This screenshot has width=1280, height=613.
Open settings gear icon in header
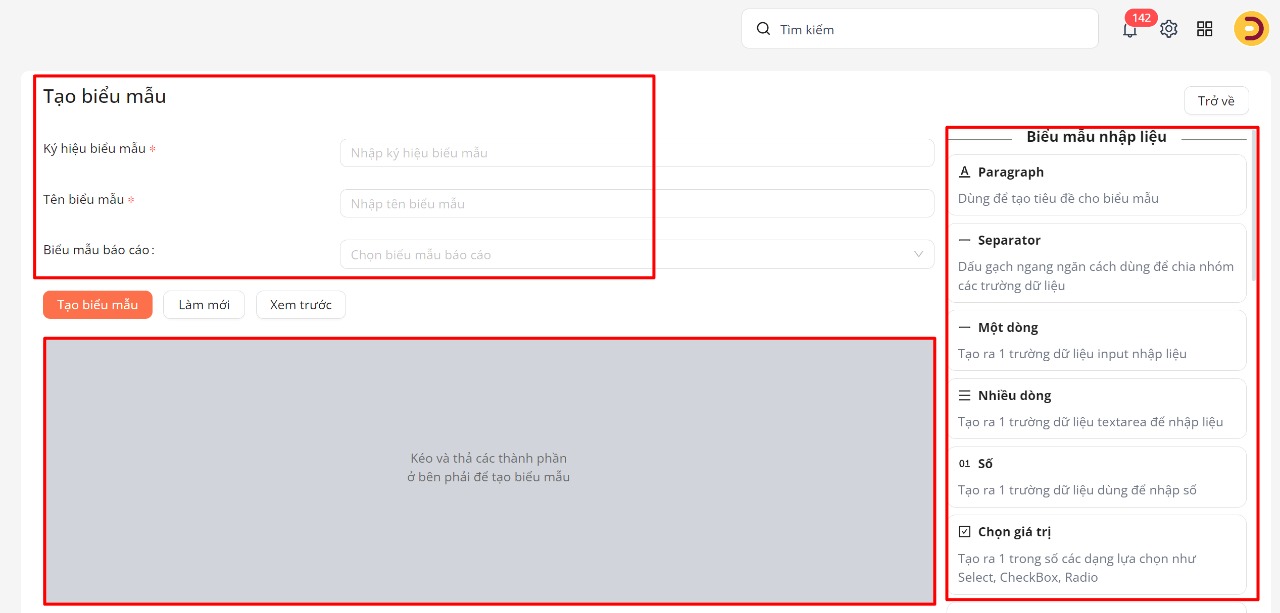click(1168, 29)
